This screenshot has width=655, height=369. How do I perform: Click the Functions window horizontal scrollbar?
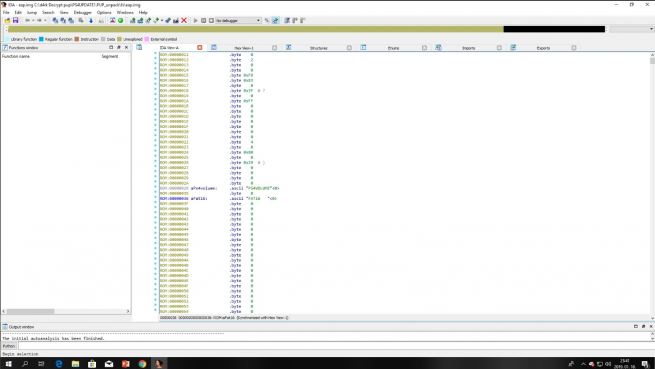66,311
